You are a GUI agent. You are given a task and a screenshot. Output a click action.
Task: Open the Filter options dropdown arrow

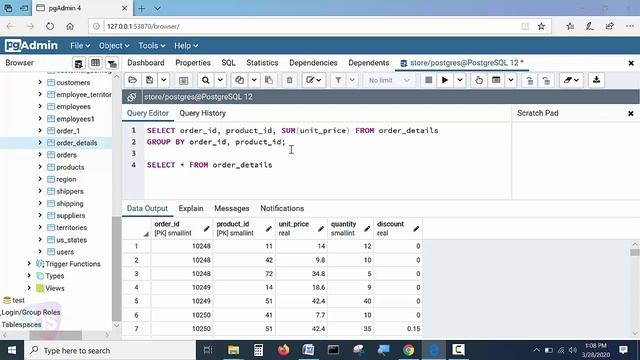pos(352,80)
